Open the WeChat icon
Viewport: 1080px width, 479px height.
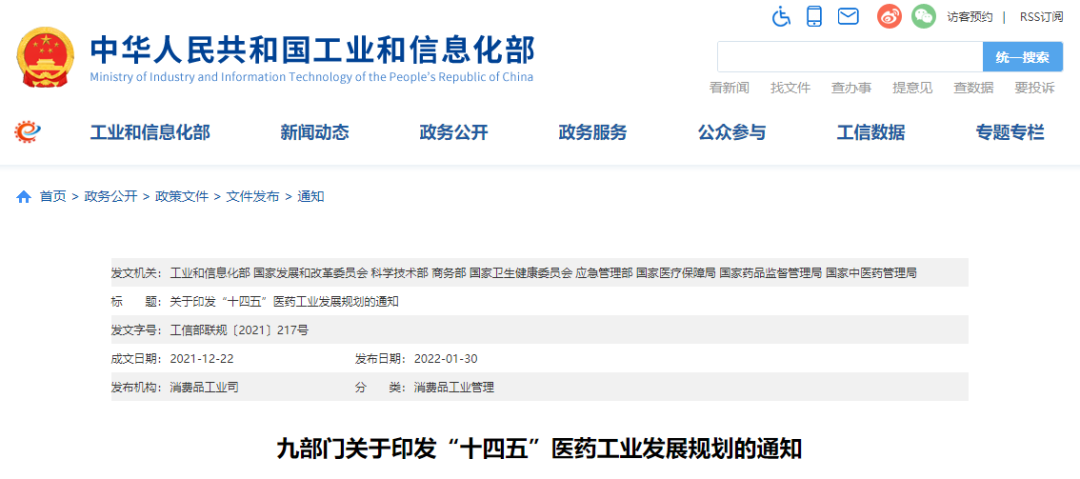coord(924,16)
